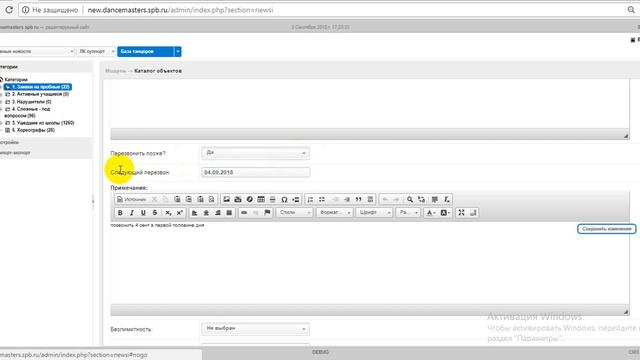Toggle Source view in the notes editor

[x=131, y=199]
